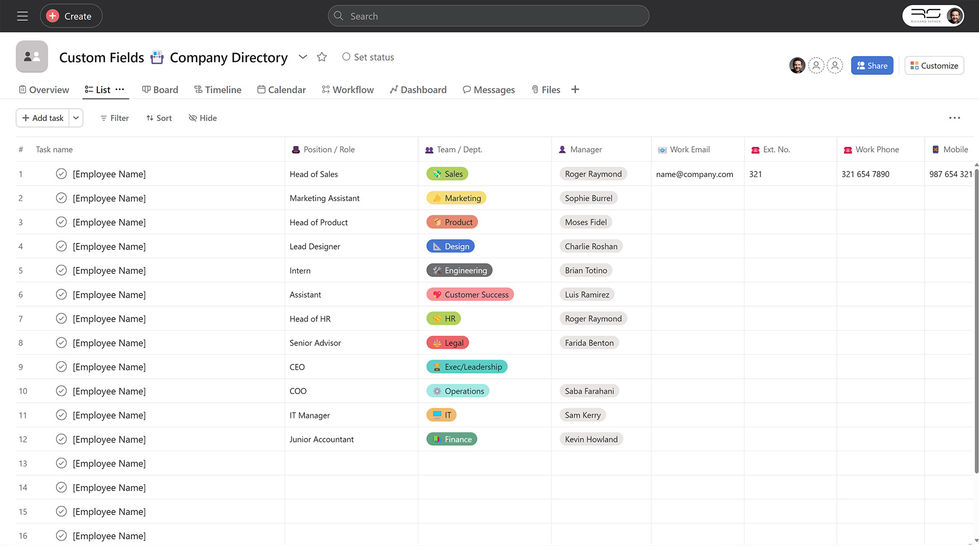The image size is (979, 546).
Task: Expand the project title dropdown chevron
Action: (x=302, y=57)
